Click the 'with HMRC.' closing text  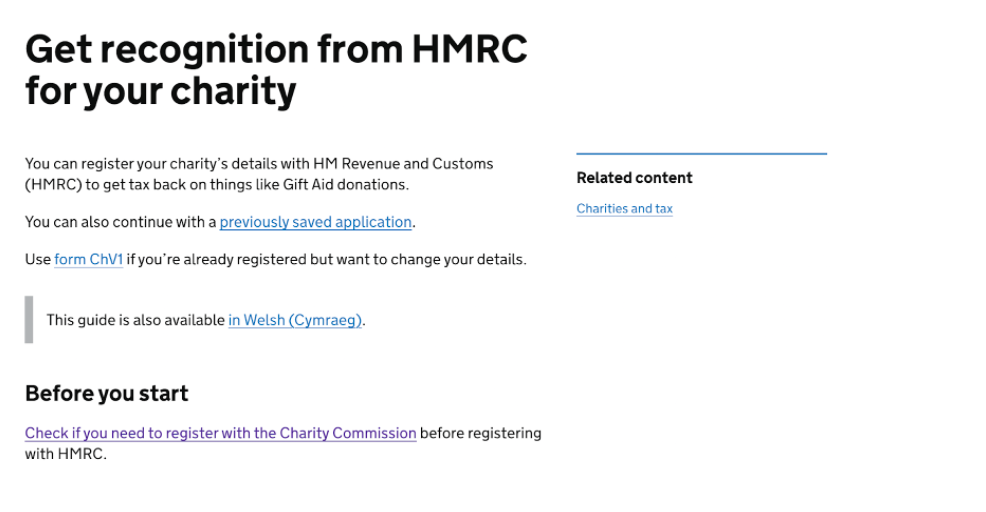click(x=65, y=454)
